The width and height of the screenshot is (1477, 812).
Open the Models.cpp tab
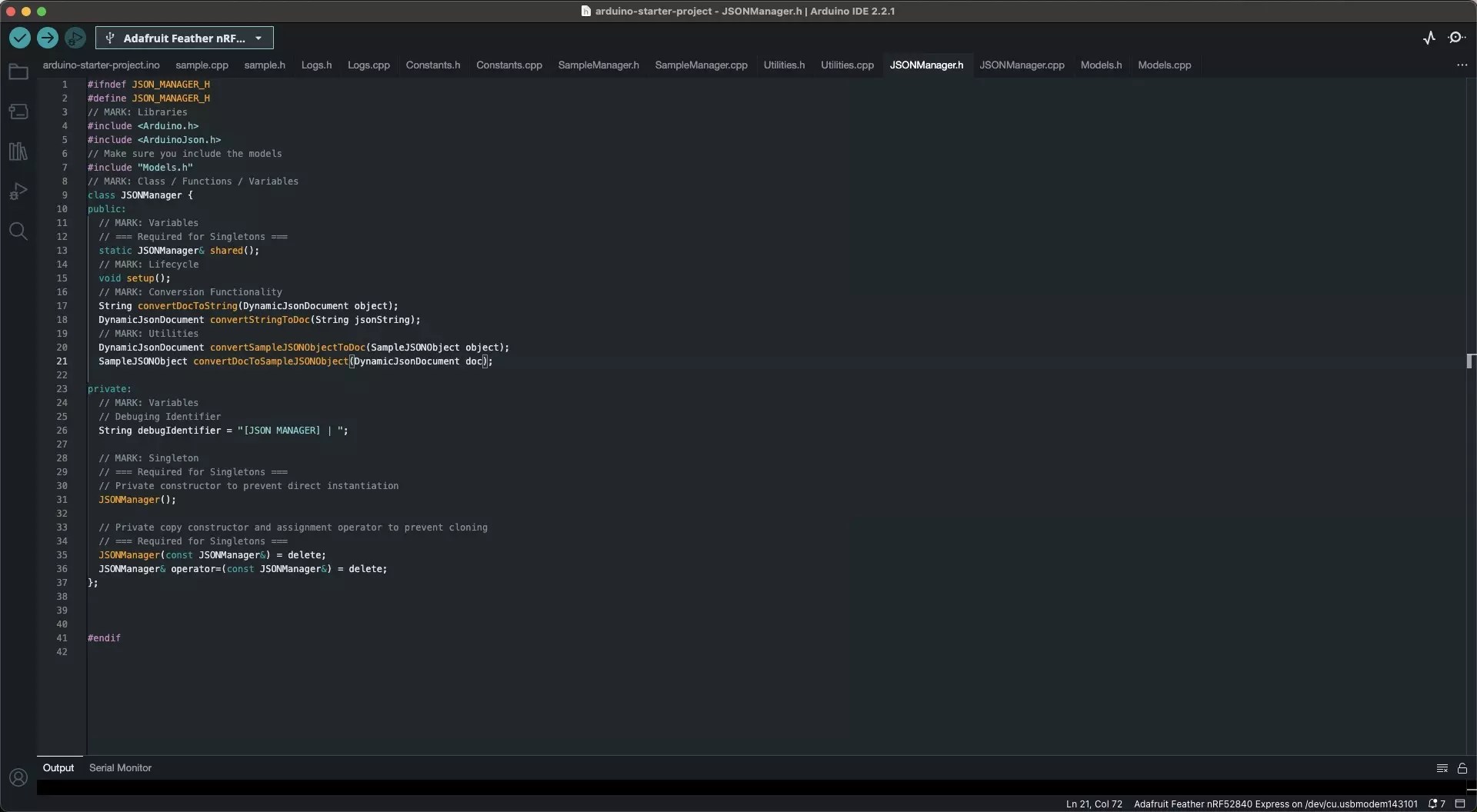pos(1164,65)
